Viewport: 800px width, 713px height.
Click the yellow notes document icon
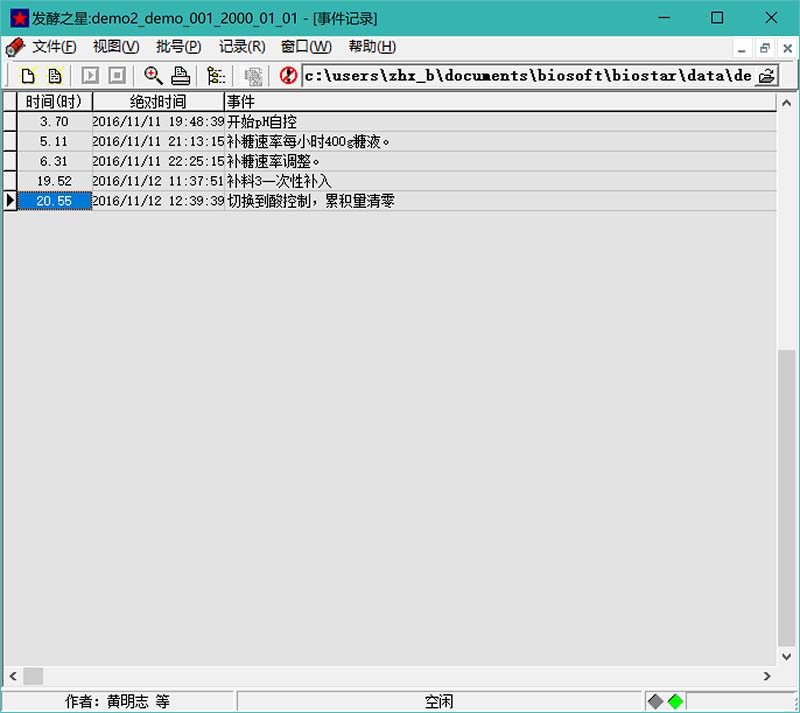tap(54, 75)
